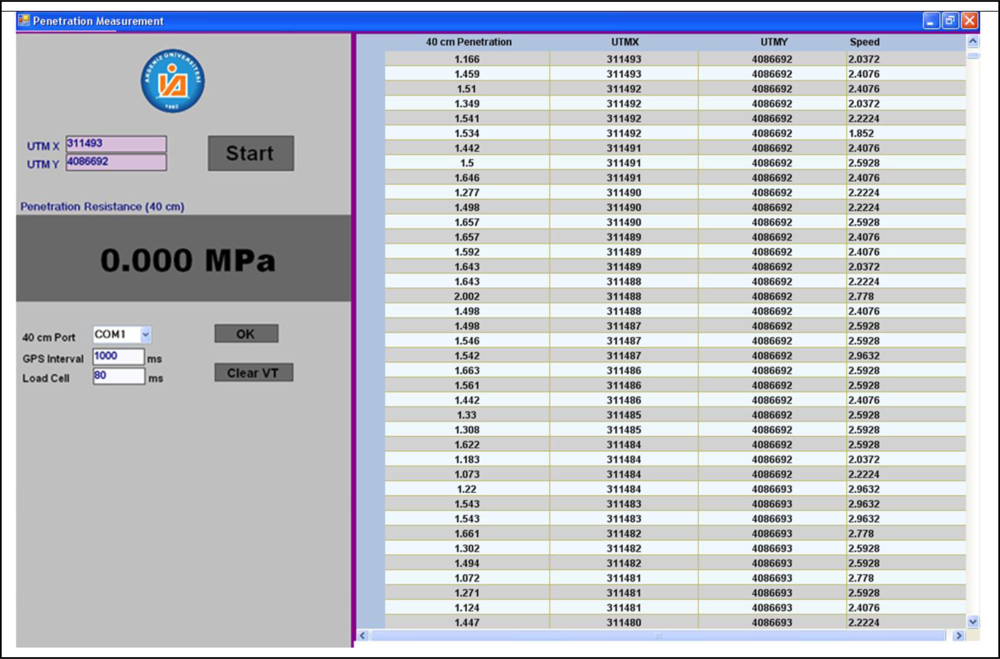The height and width of the screenshot is (659, 1000).
Task: Select the speed cell 1.852
Action: click(x=906, y=133)
